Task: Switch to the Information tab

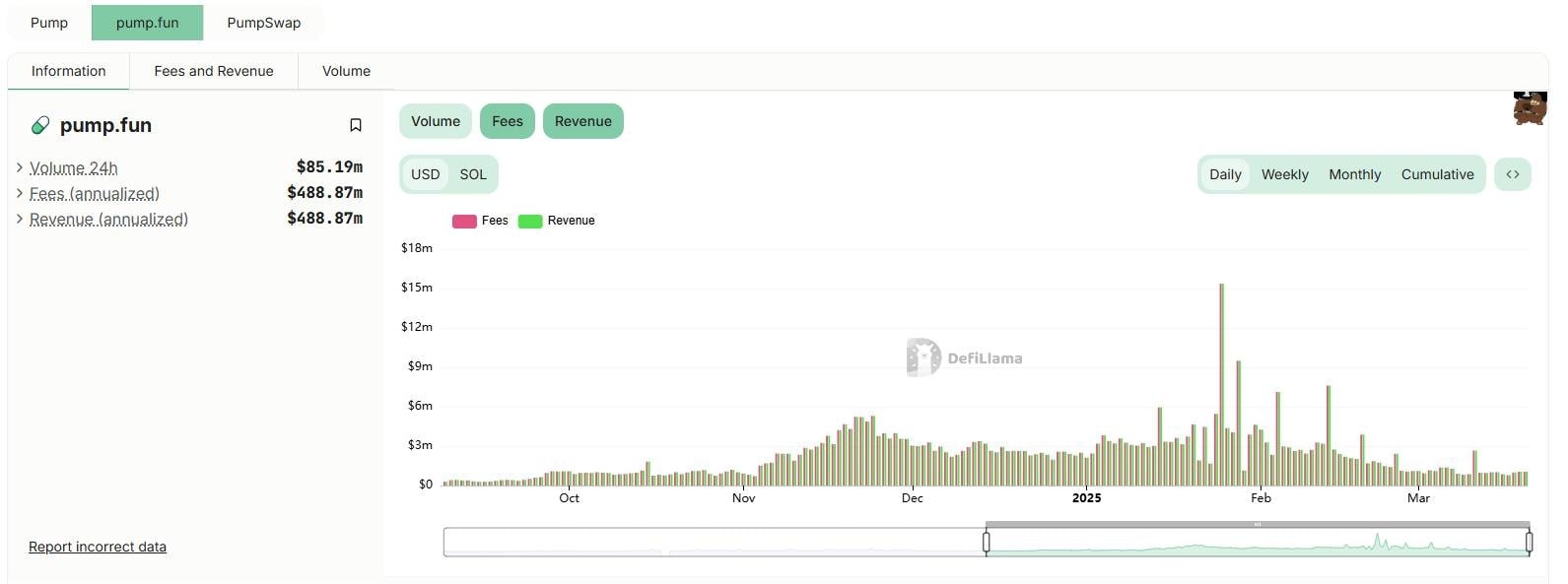Action: [69, 71]
